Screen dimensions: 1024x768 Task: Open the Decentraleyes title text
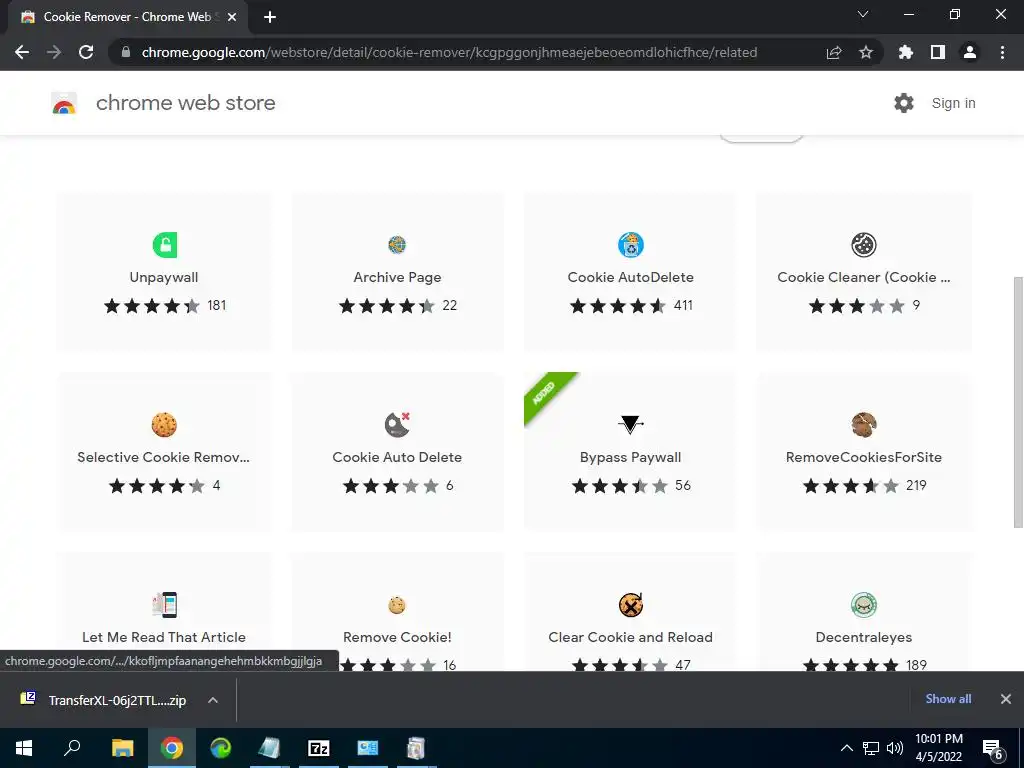863,637
